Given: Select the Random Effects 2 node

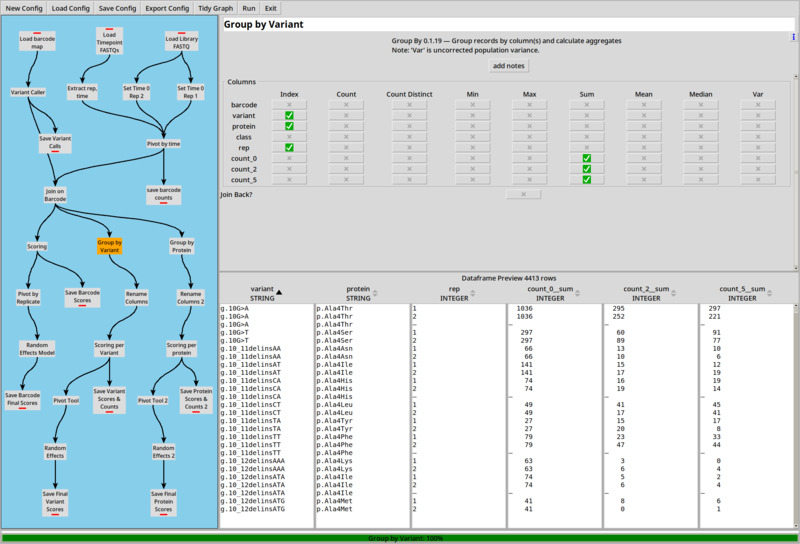Looking at the screenshot, I should [x=163, y=452].
